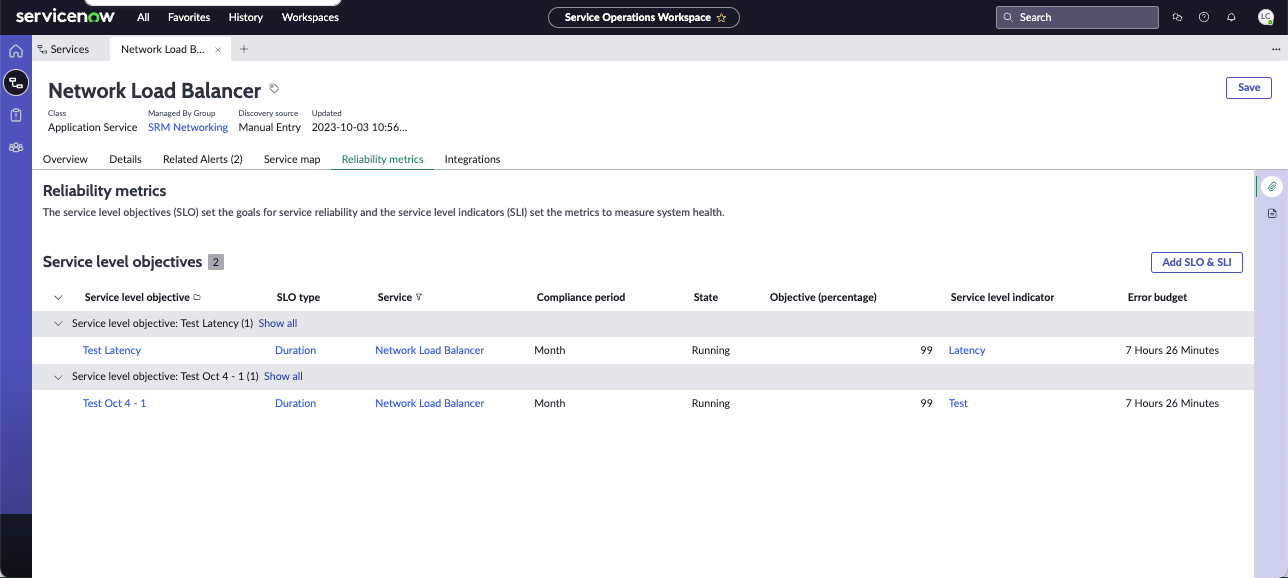Open the attachments paperclip icon in right panel

click(x=1272, y=187)
